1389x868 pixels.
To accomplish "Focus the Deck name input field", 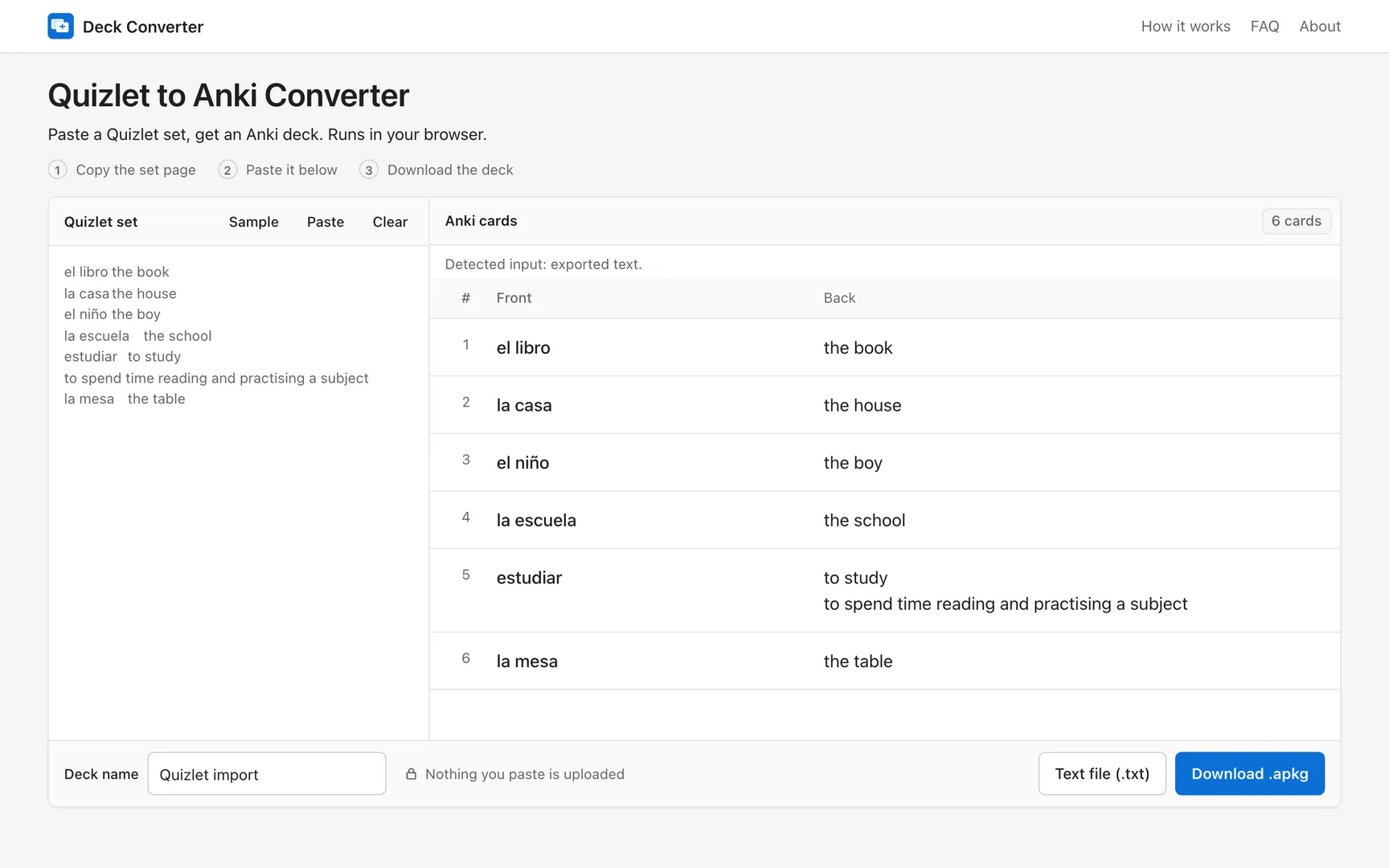I will [x=267, y=774].
